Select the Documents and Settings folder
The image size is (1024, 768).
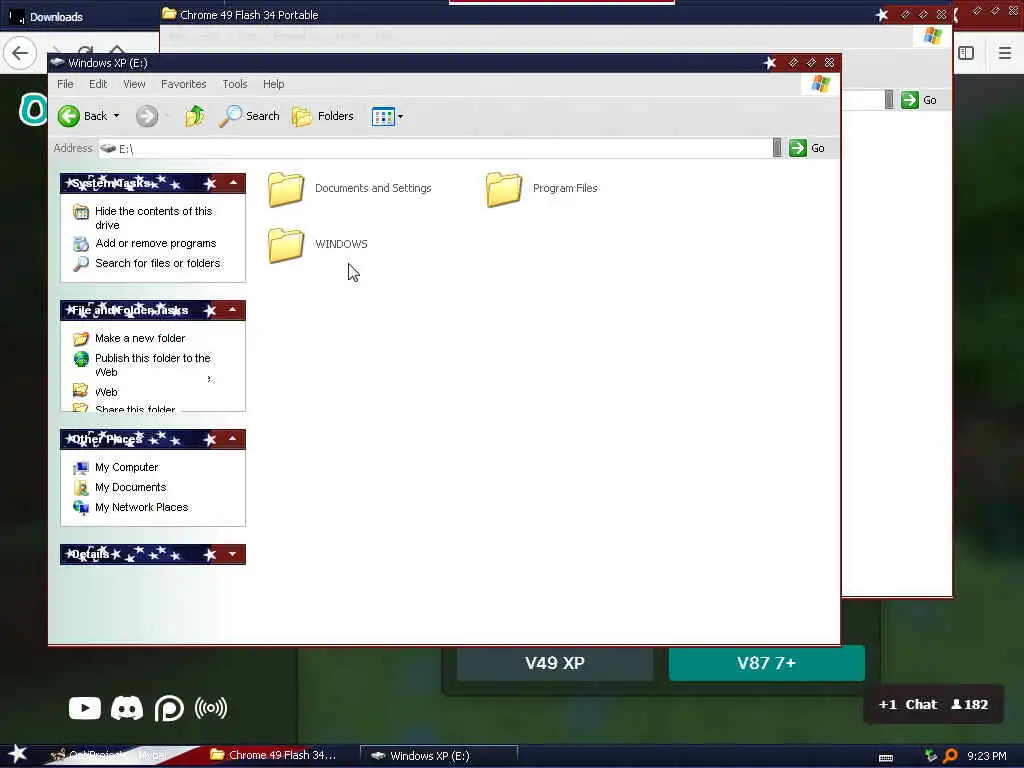[x=350, y=189]
